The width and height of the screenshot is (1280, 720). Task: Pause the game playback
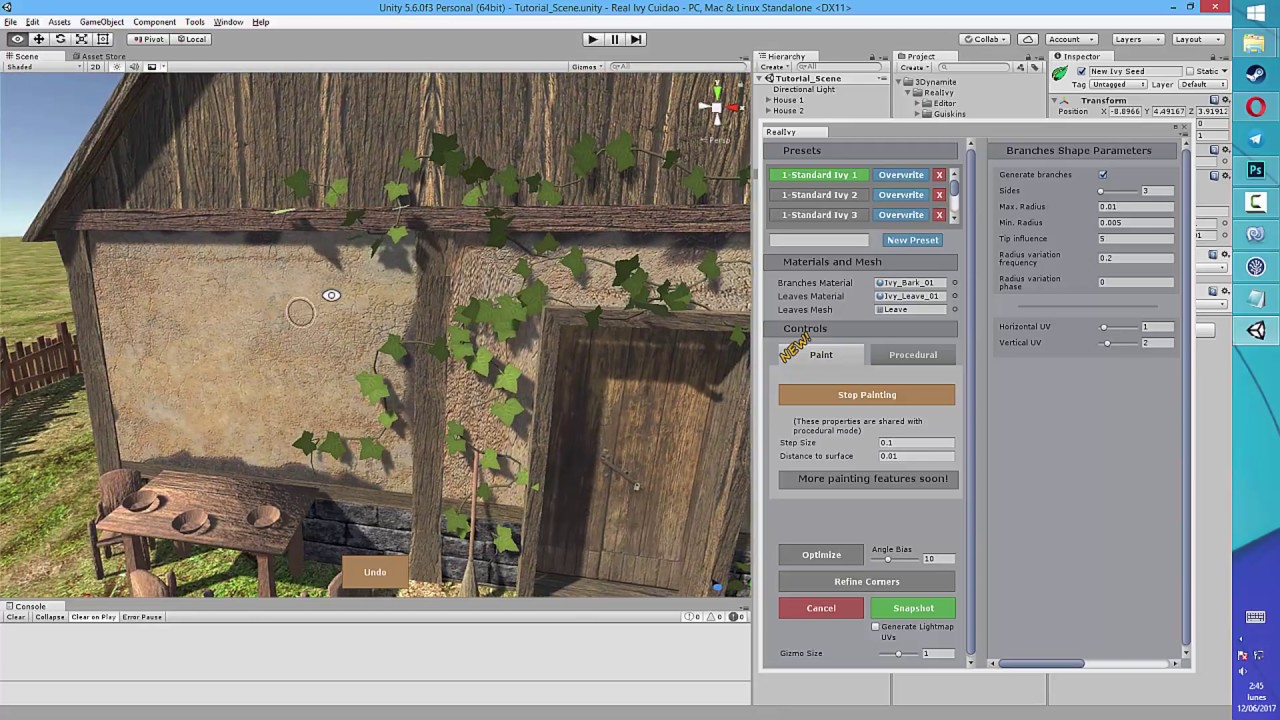tap(614, 39)
